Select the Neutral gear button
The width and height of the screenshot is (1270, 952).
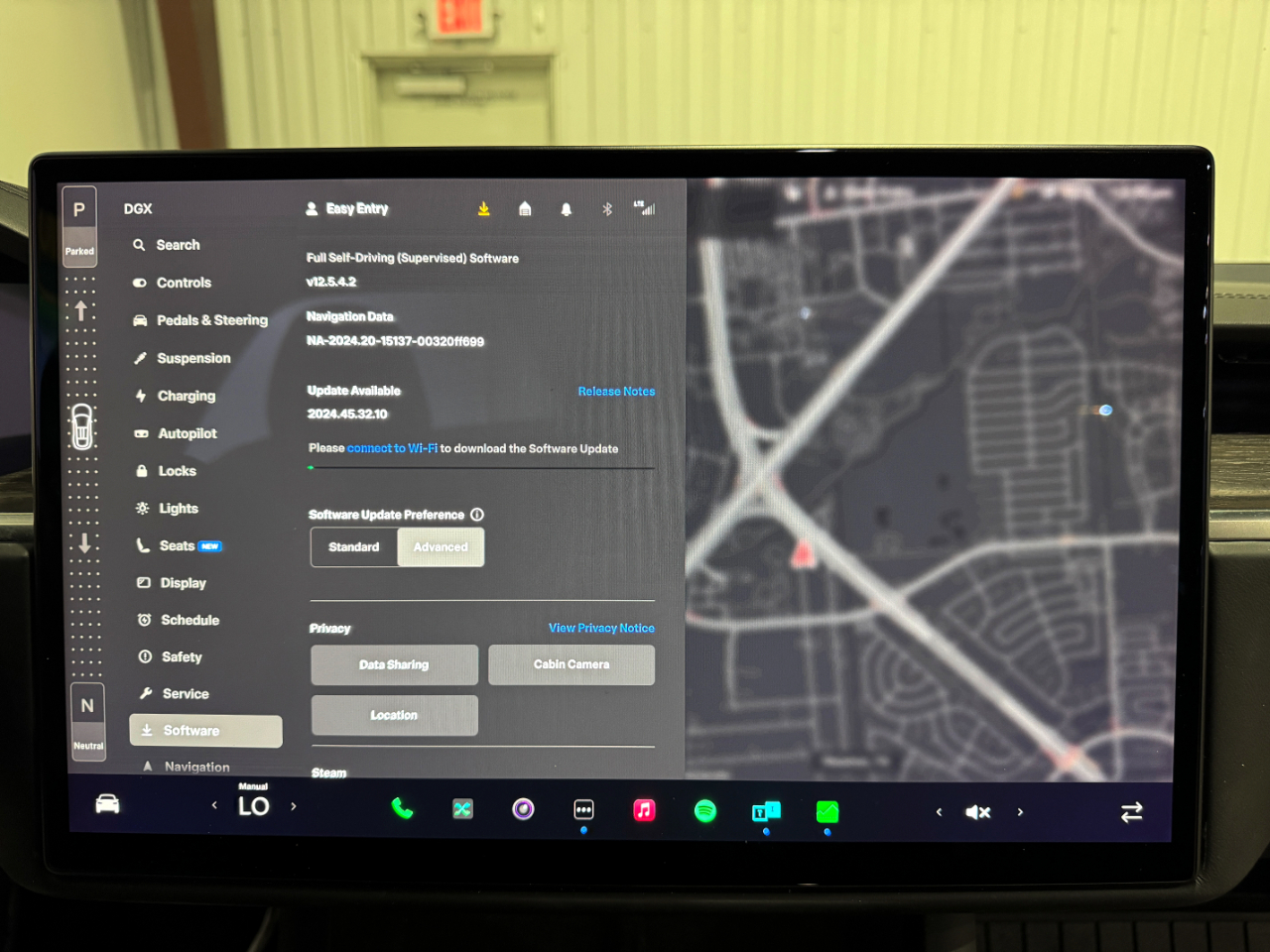tap(88, 721)
